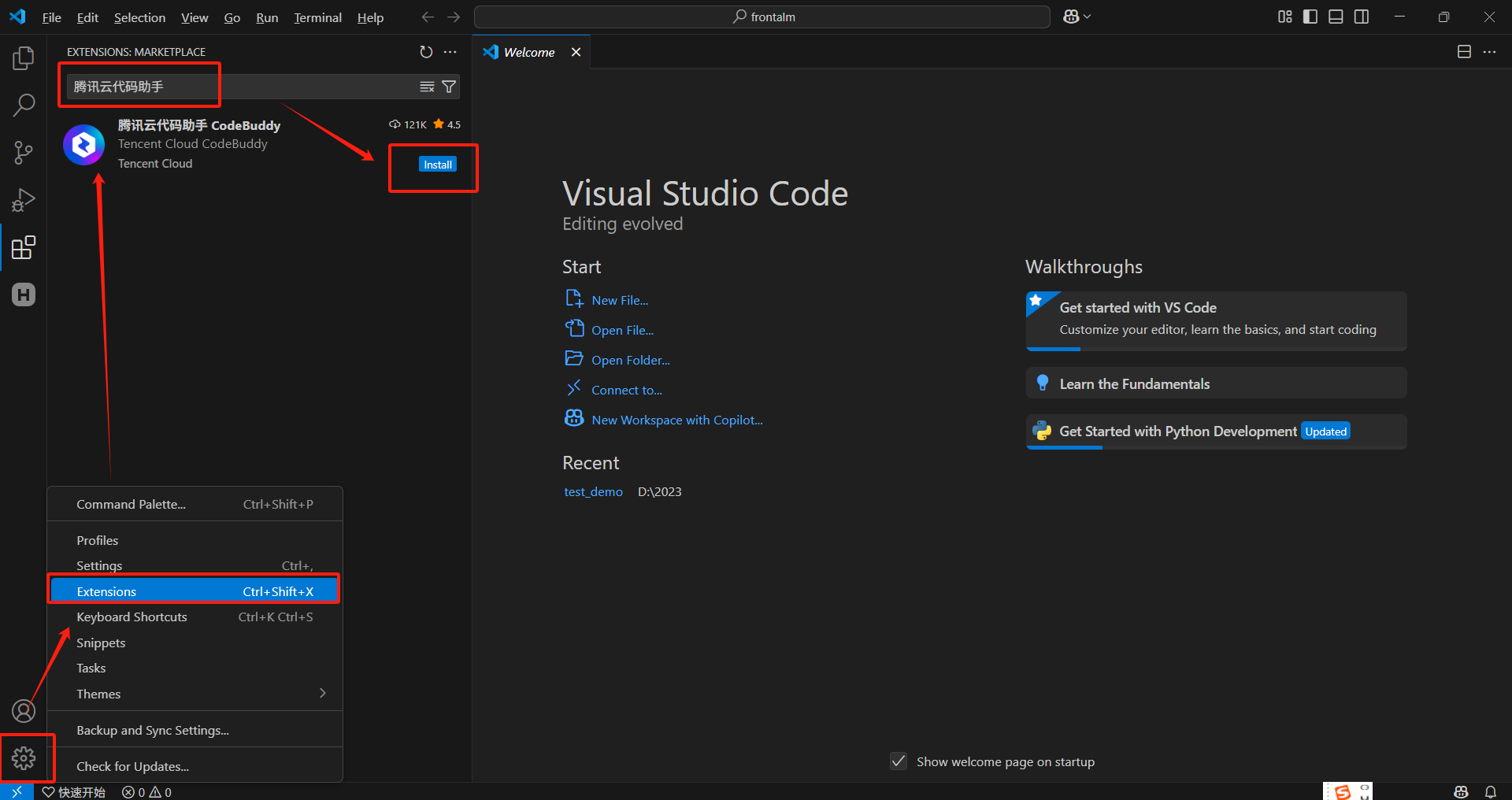Open Learn the Fundamentals walkthrough
1512x800 pixels.
1216,383
